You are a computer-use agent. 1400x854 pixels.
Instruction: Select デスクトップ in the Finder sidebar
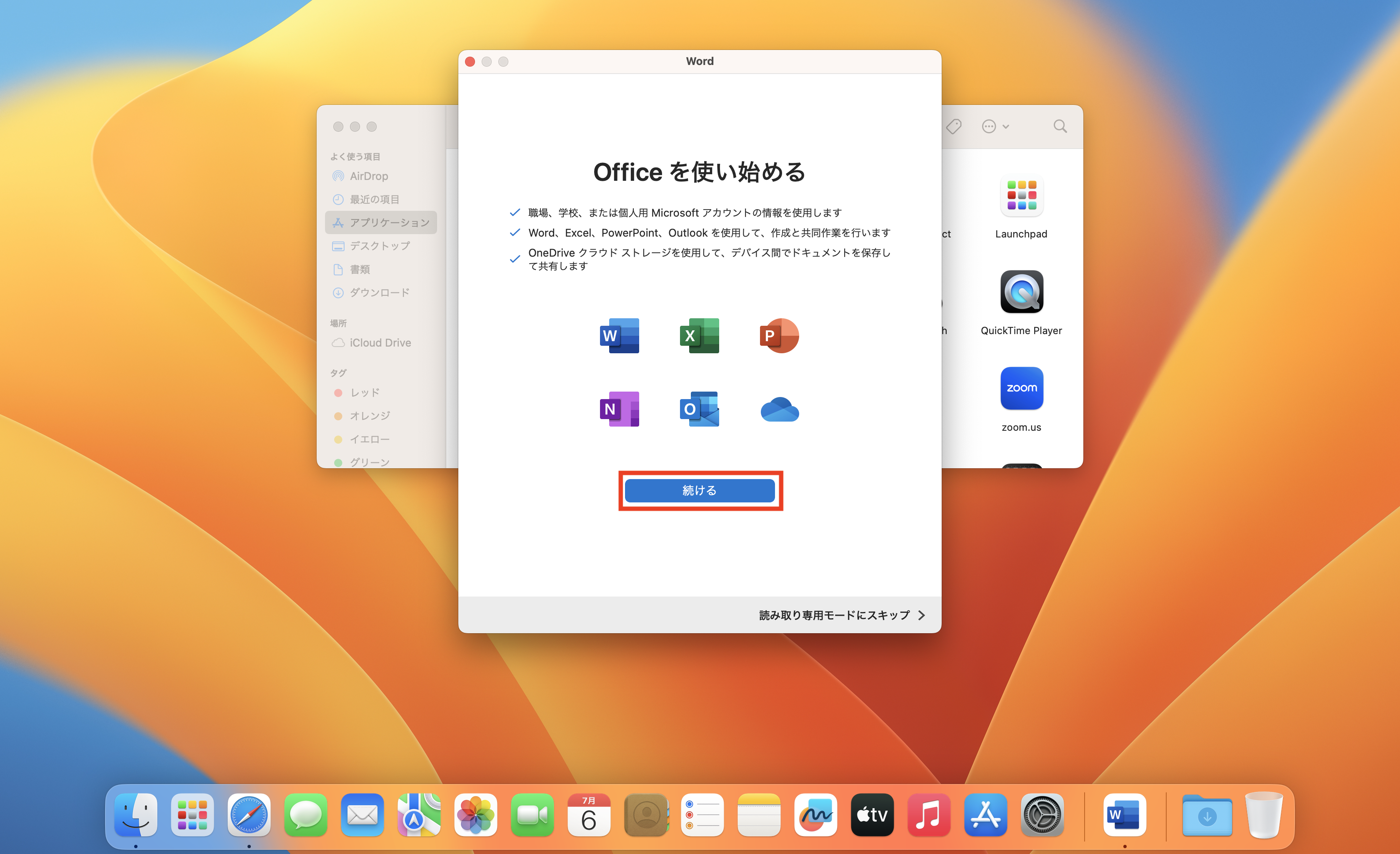(x=381, y=246)
